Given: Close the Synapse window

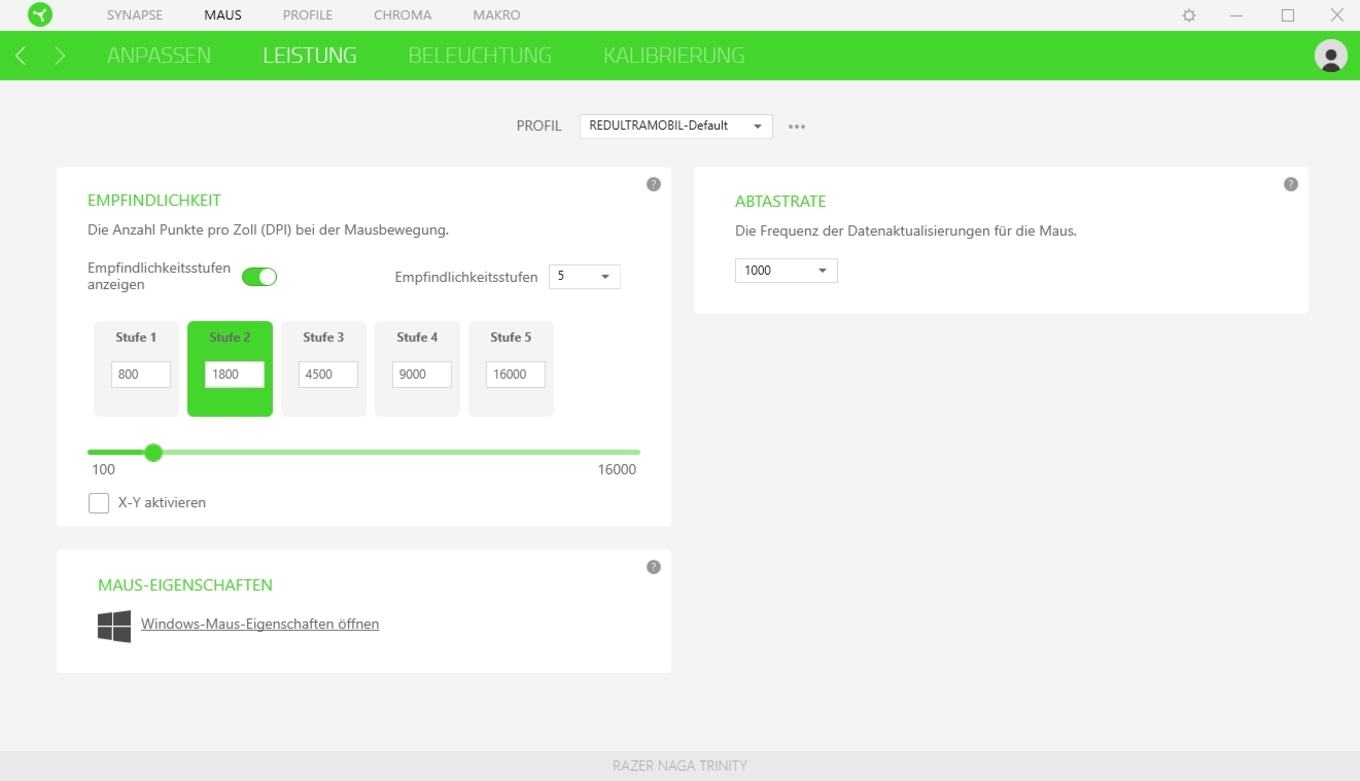Looking at the screenshot, I should point(1336,15).
